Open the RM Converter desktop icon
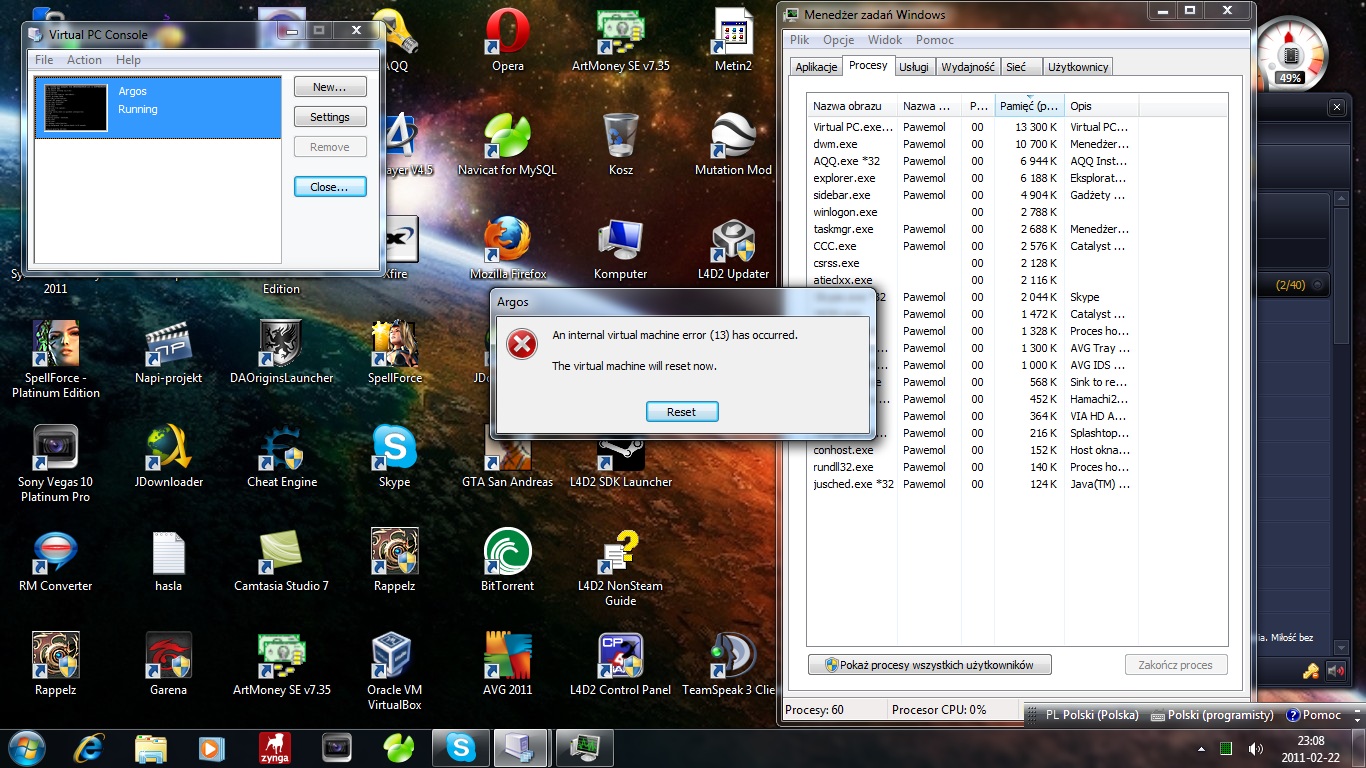 coord(56,560)
